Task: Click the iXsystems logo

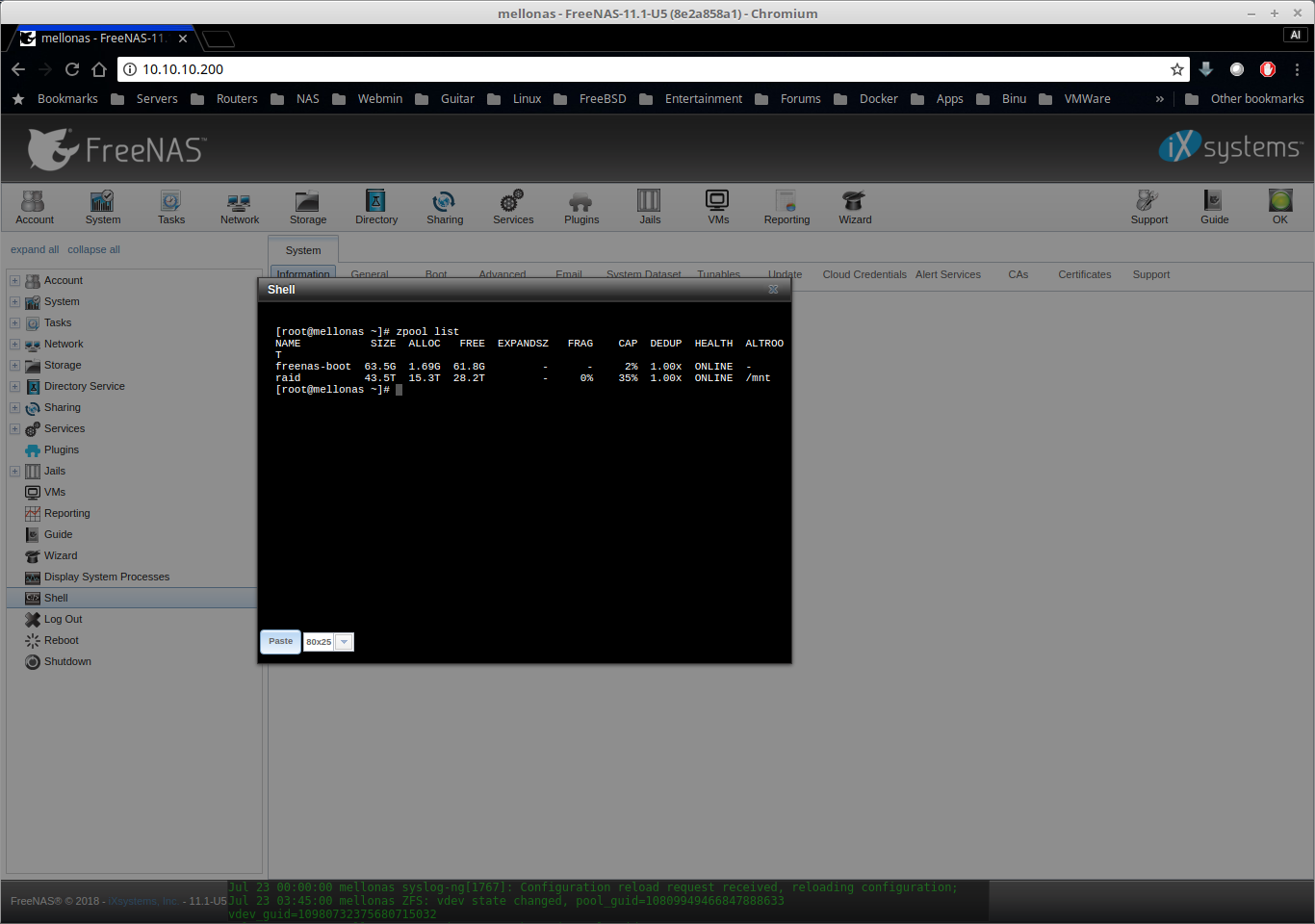Action: click(x=1231, y=146)
